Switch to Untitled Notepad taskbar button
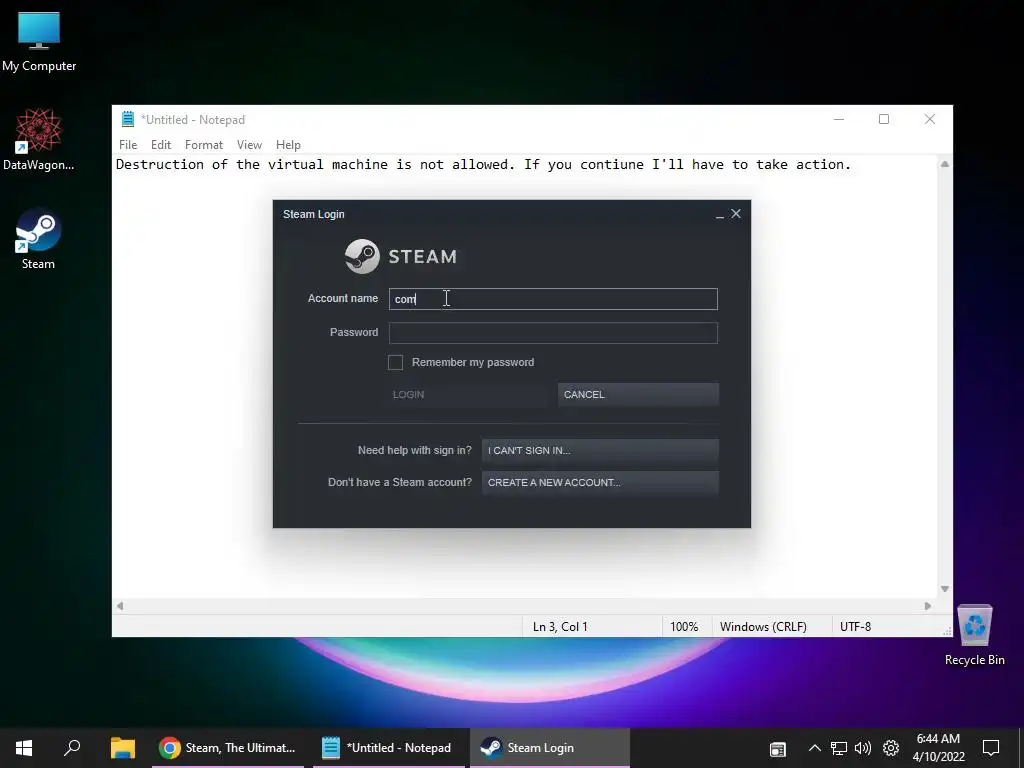The width and height of the screenshot is (1024, 768). point(390,748)
